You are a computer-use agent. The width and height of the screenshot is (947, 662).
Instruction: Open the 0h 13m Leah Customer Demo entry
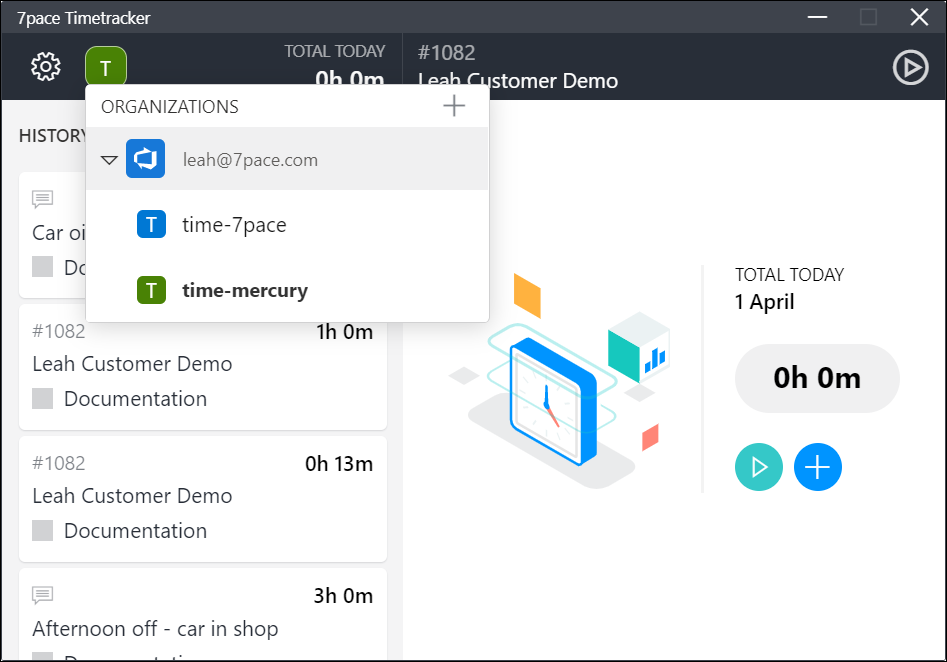(203, 499)
